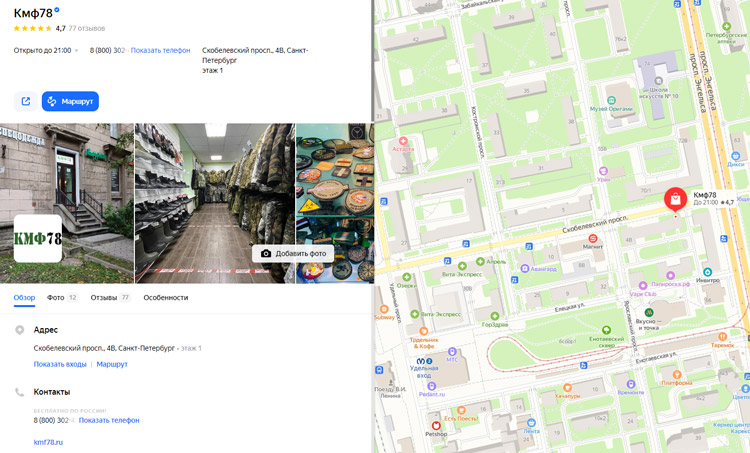The image size is (750, 453).
Task: Click the blue Маршрут route button
Action: [70, 101]
